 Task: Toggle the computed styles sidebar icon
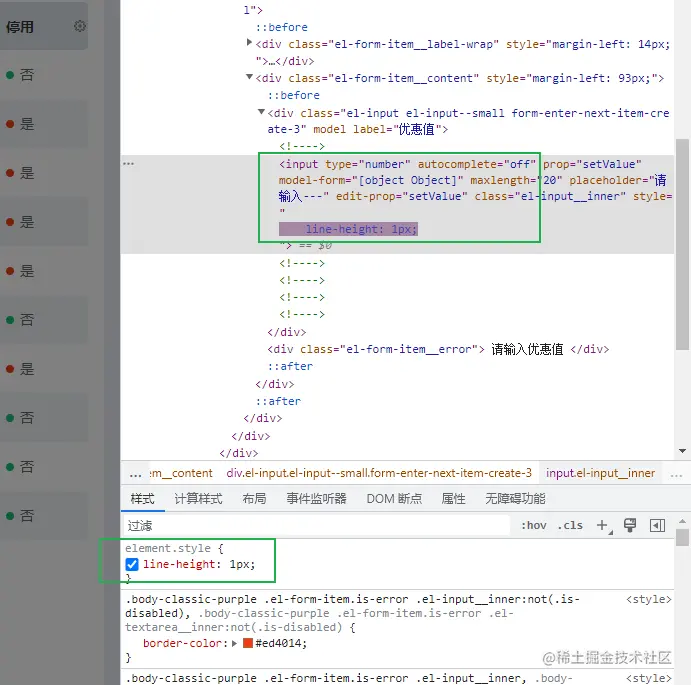click(x=657, y=525)
